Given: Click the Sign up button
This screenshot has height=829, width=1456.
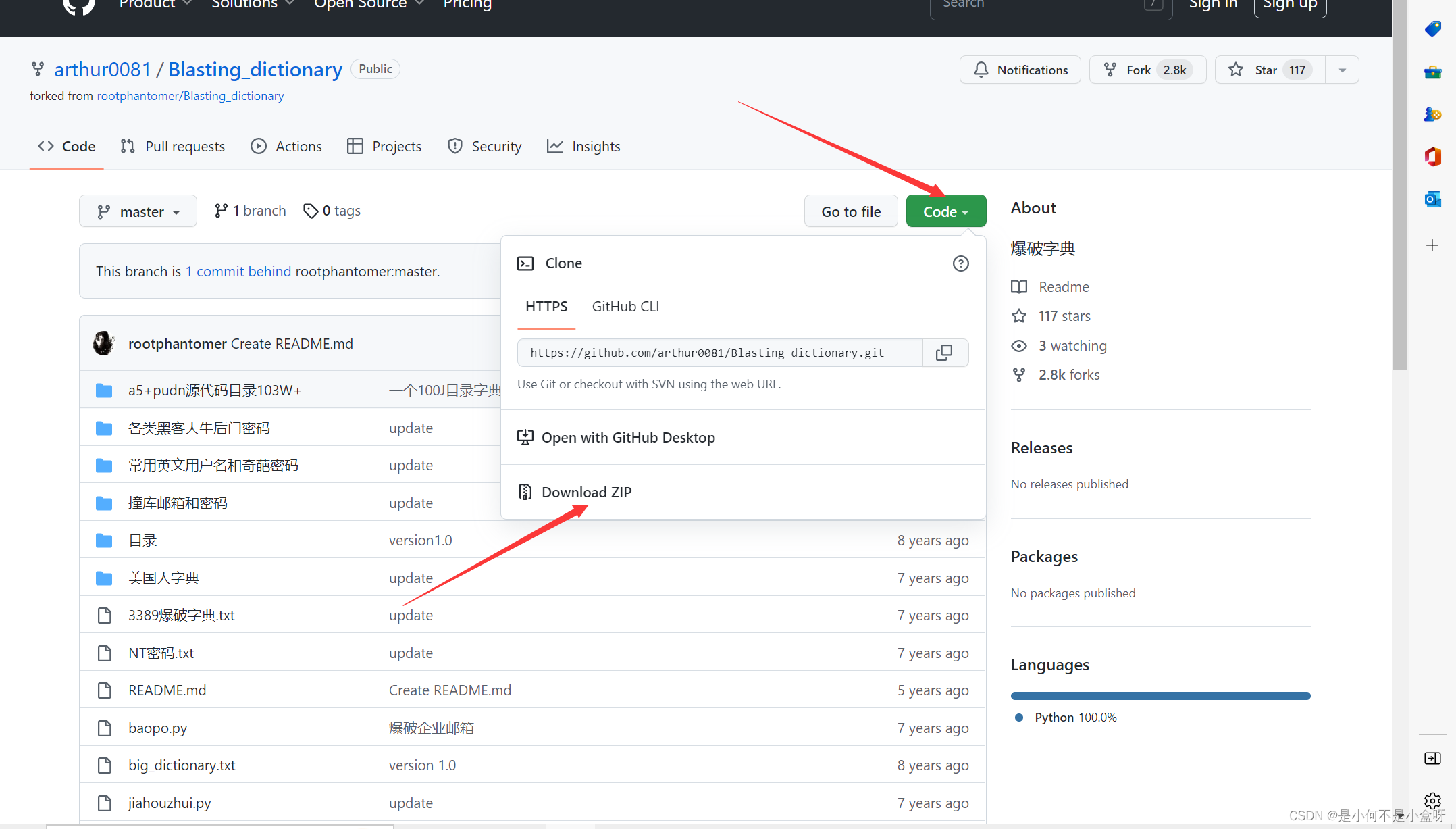Looking at the screenshot, I should [x=1290, y=5].
